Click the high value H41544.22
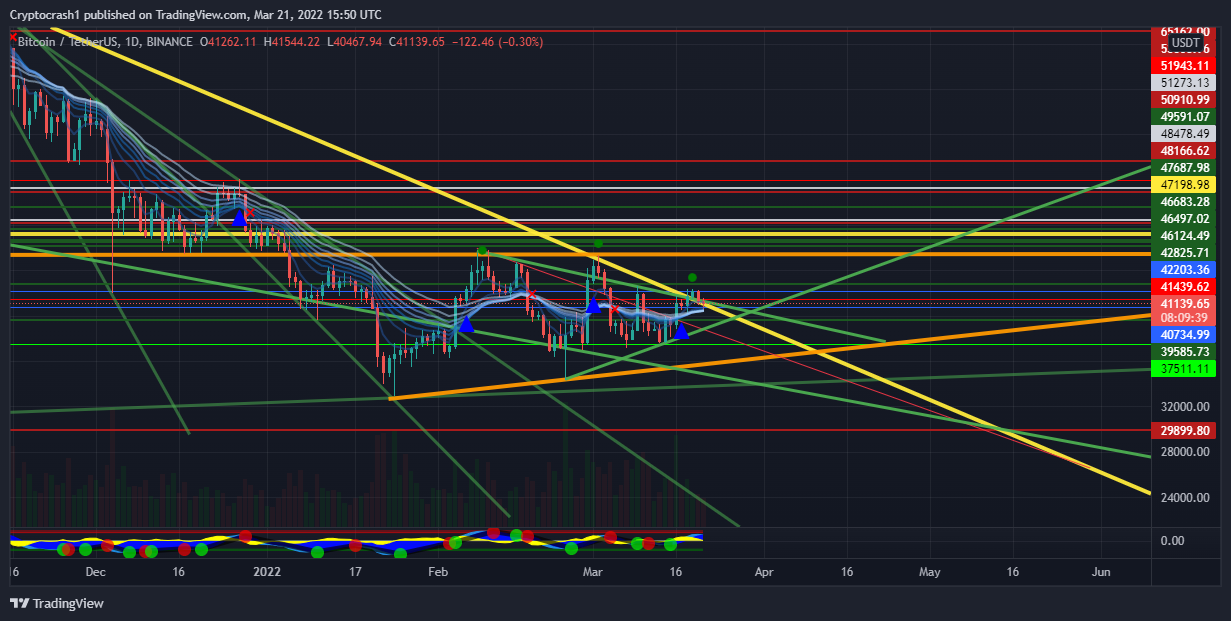The image size is (1231, 621). (x=292, y=42)
